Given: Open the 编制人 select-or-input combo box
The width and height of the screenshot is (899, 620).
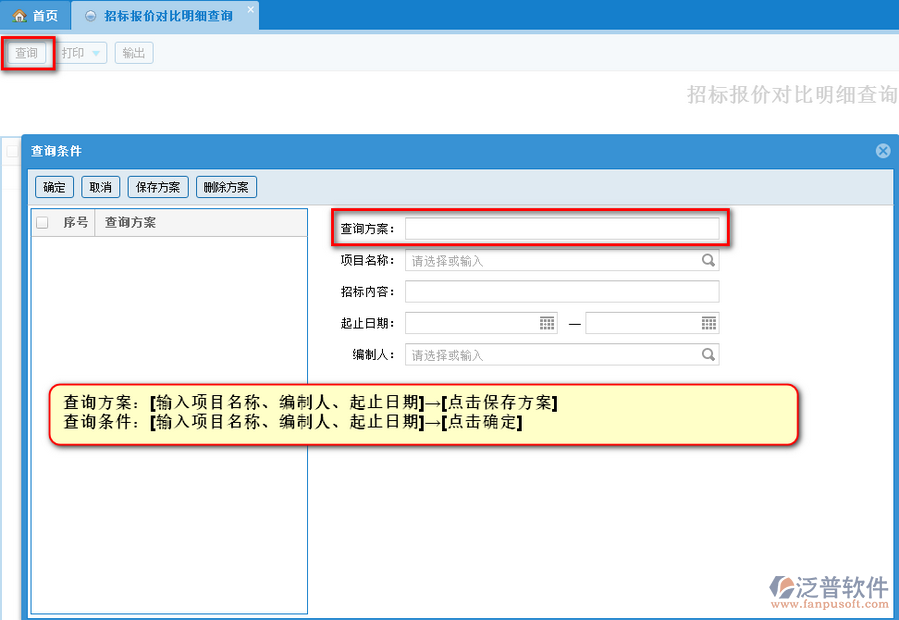Looking at the screenshot, I should (553, 355).
